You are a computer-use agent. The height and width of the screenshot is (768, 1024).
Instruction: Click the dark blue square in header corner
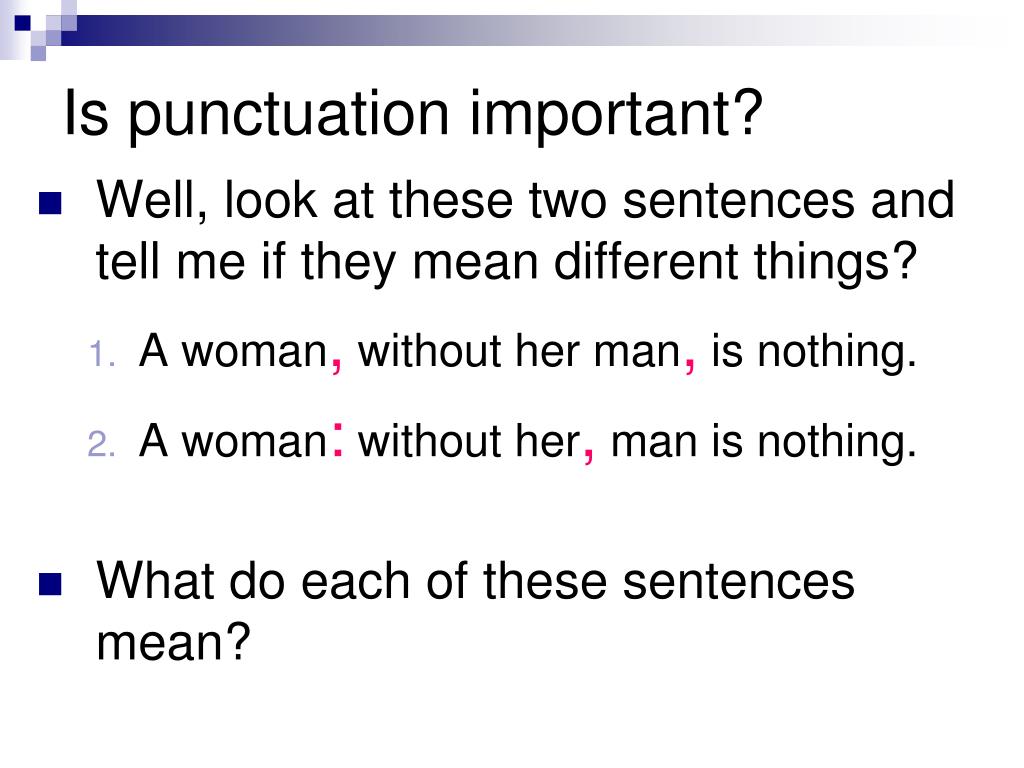pos(22,23)
